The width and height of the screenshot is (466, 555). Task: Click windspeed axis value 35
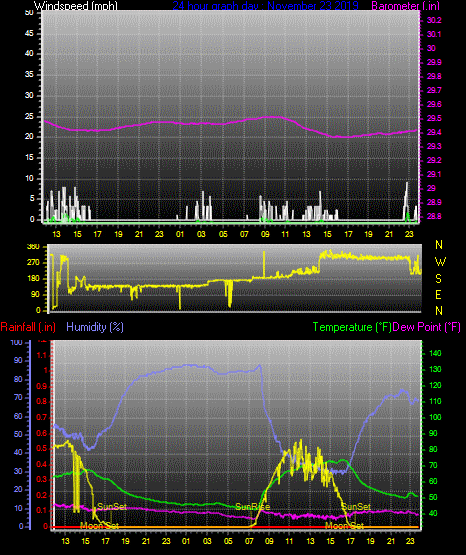point(29,75)
